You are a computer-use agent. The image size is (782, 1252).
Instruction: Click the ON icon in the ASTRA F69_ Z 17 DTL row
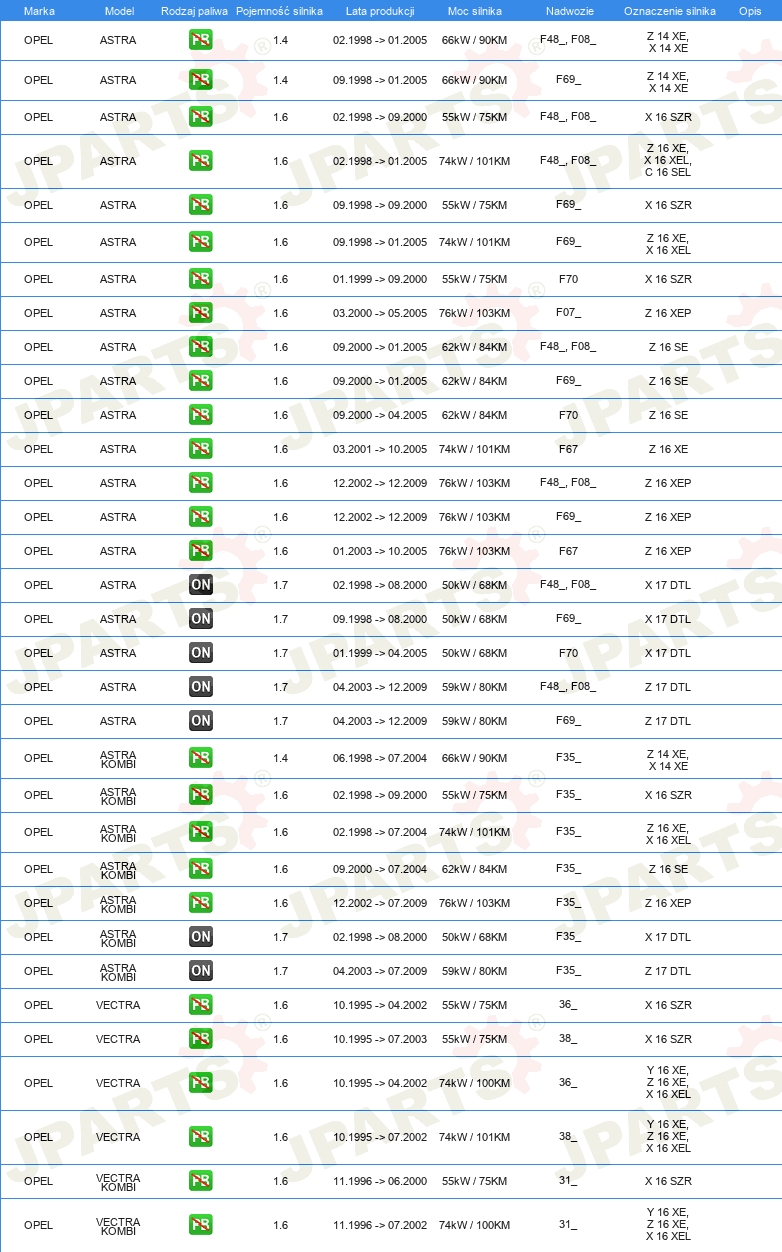(201, 722)
